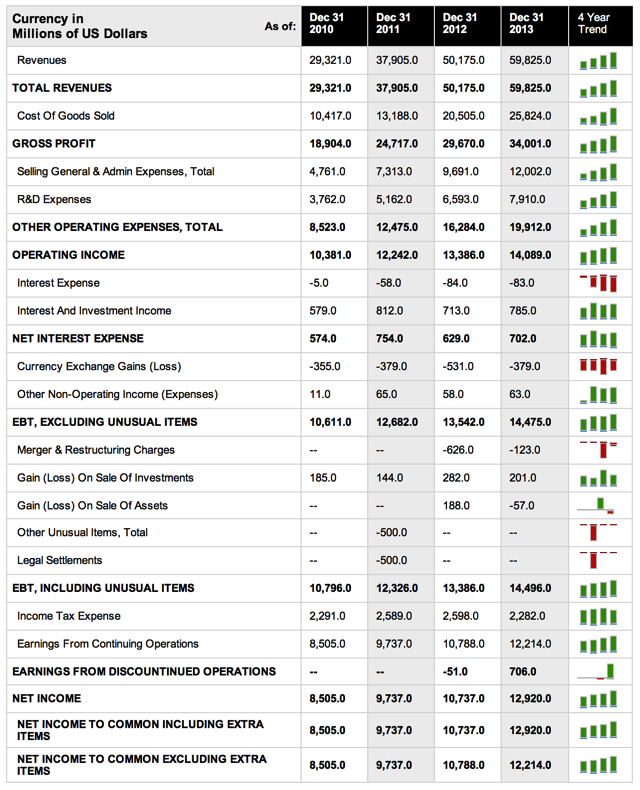Click Net Income Including Extra Items sparkline
The height and width of the screenshot is (790, 640).
coord(598,730)
